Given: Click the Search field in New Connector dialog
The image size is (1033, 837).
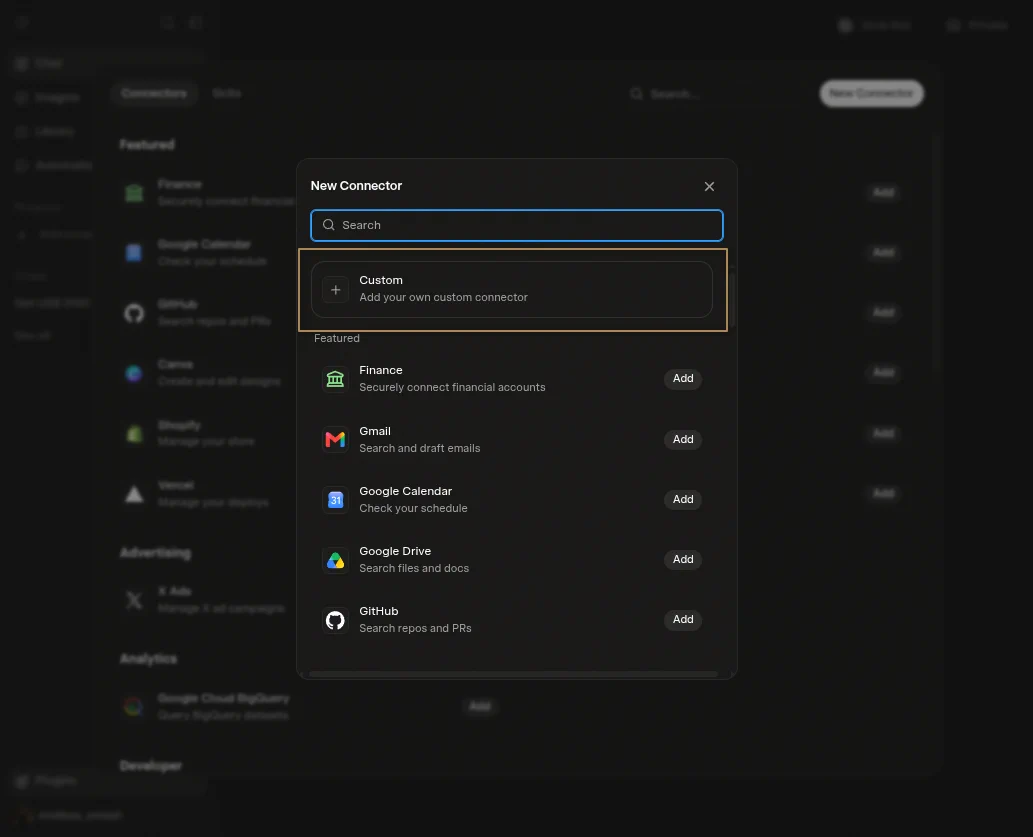Looking at the screenshot, I should click(x=516, y=225).
